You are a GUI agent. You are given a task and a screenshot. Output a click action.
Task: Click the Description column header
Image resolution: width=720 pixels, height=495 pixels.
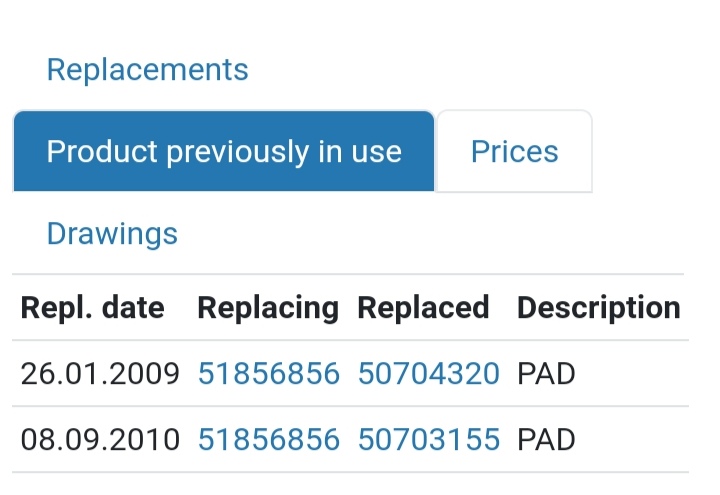[x=599, y=307]
